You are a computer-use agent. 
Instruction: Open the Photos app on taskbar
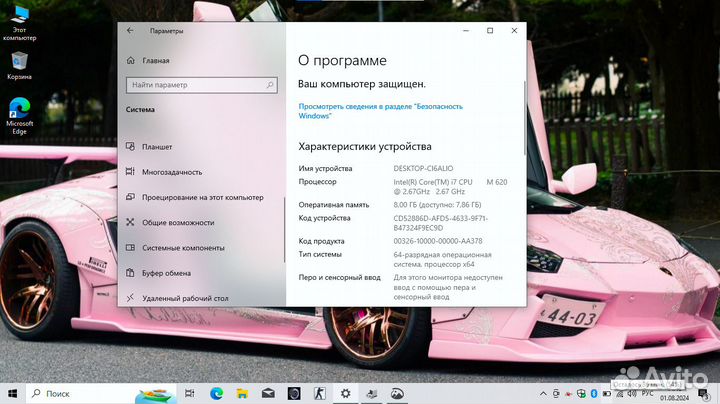click(x=397, y=393)
